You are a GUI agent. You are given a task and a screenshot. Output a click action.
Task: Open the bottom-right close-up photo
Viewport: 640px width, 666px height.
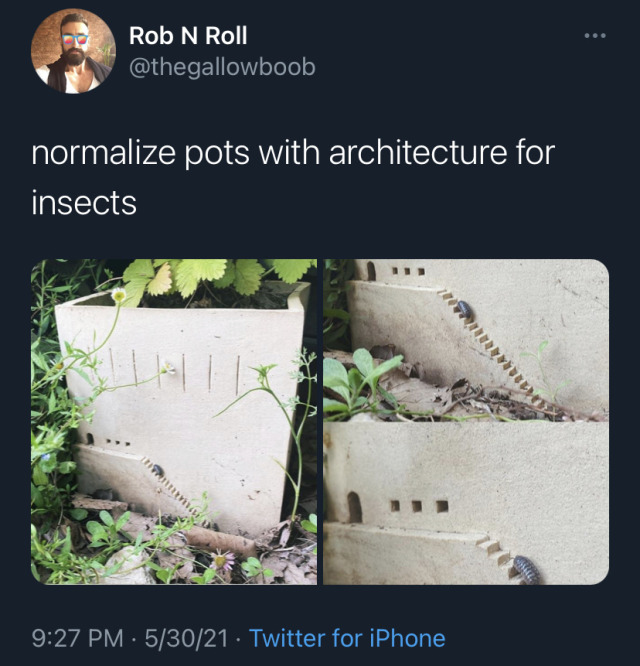click(x=466, y=504)
